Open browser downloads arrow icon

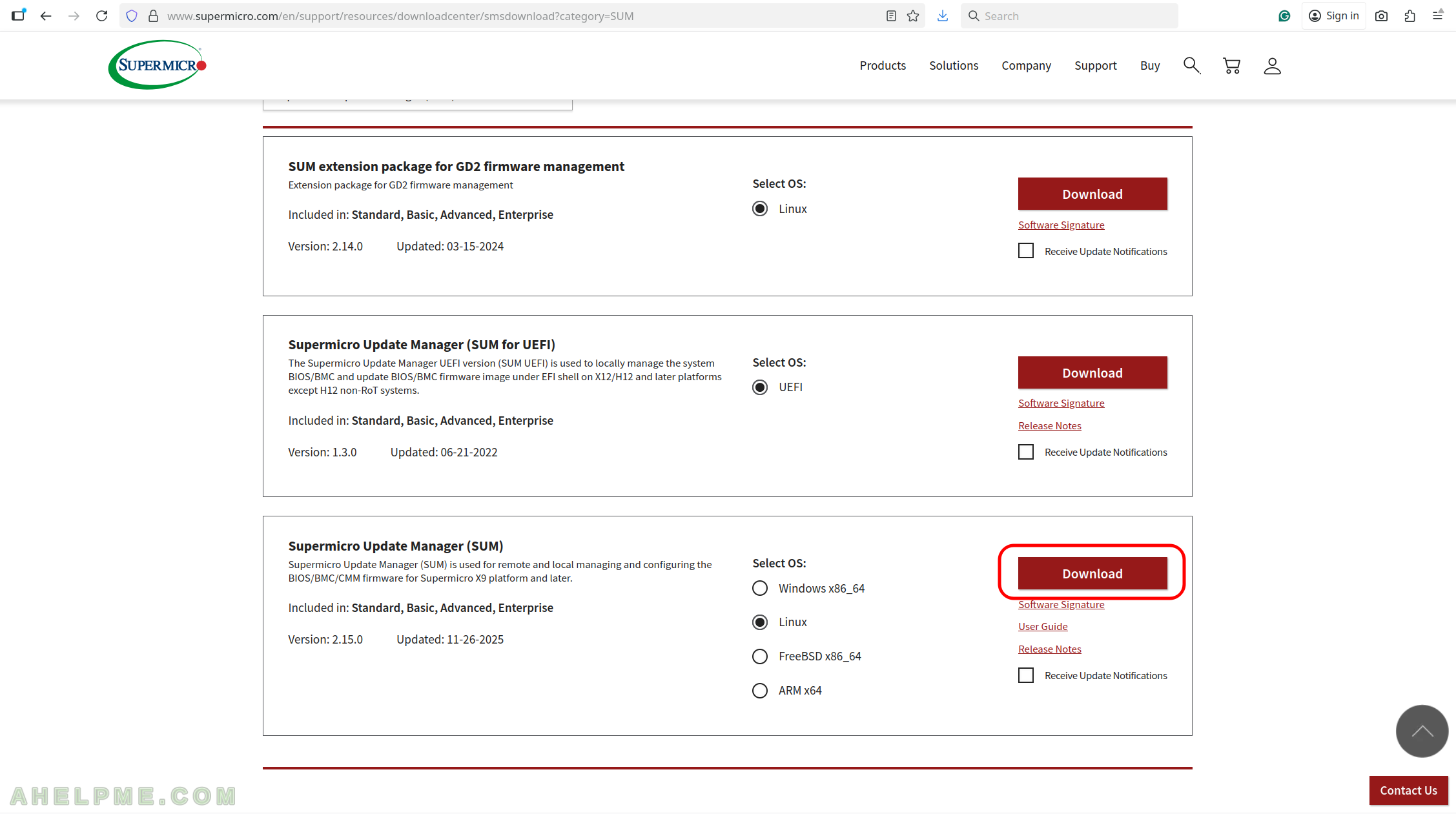coord(943,16)
